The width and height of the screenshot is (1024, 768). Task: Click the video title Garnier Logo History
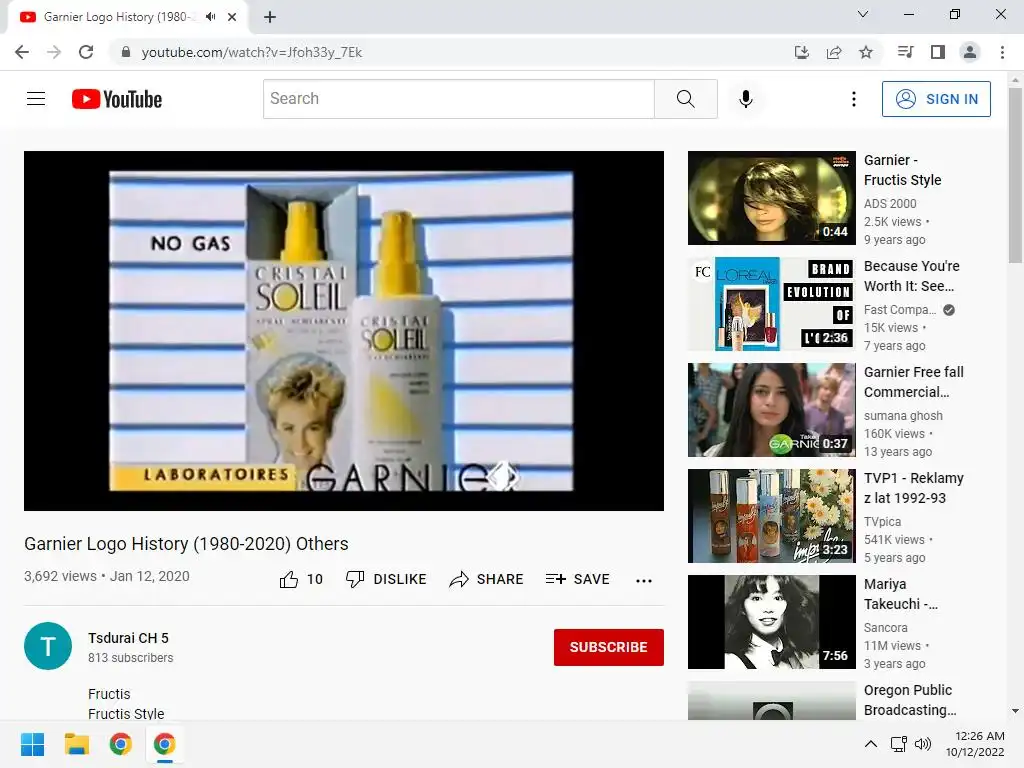(186, 543)
